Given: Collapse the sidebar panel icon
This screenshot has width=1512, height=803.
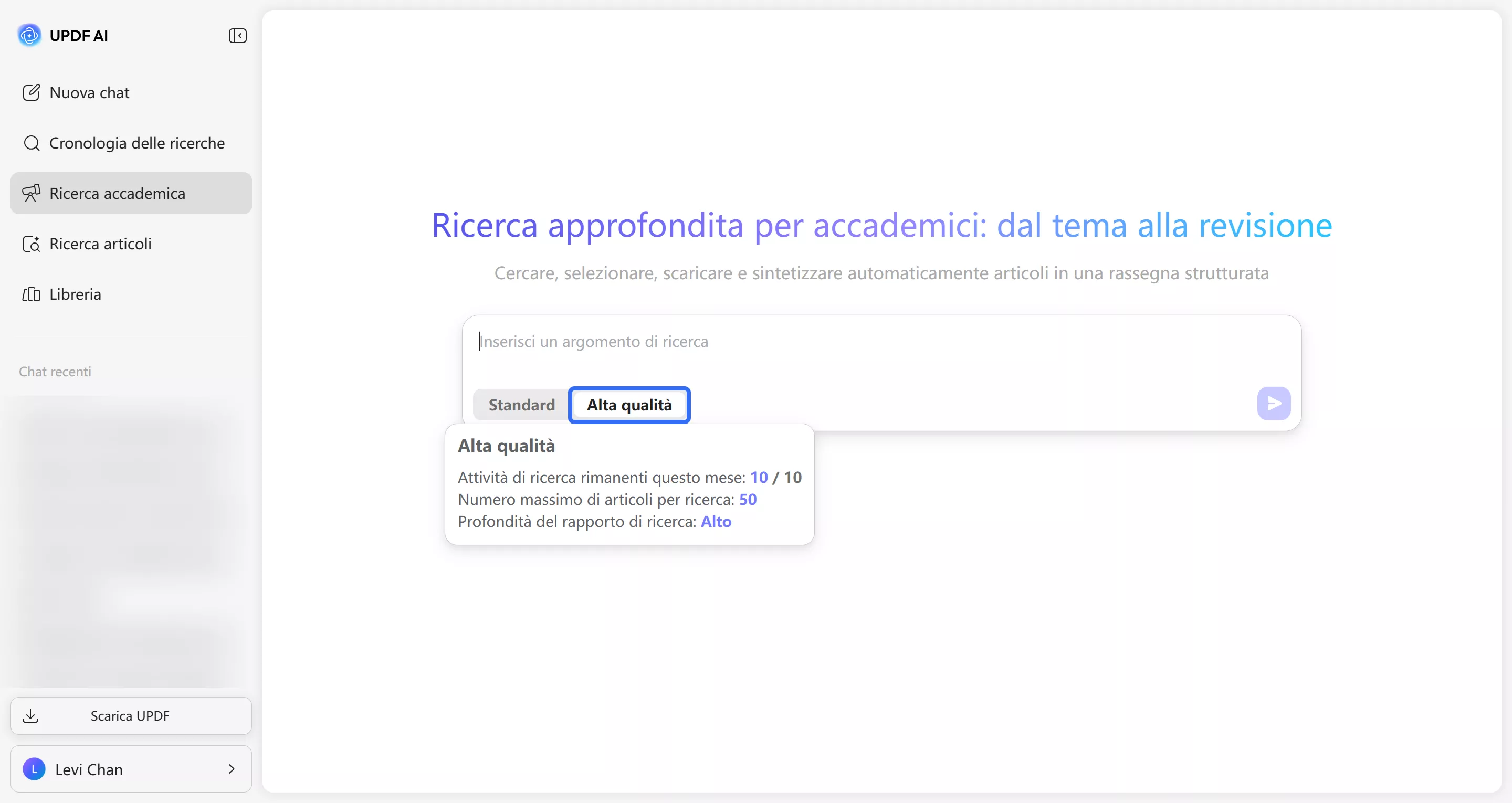Looking at the screenshot, I should 237,36.
